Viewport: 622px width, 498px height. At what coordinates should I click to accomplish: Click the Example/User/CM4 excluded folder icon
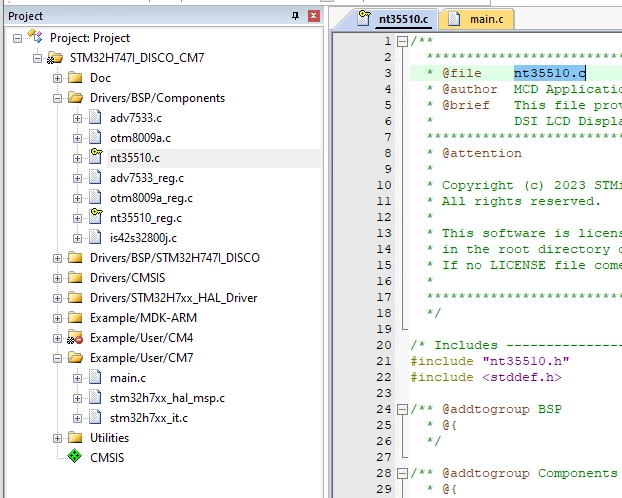coord(75,337)
